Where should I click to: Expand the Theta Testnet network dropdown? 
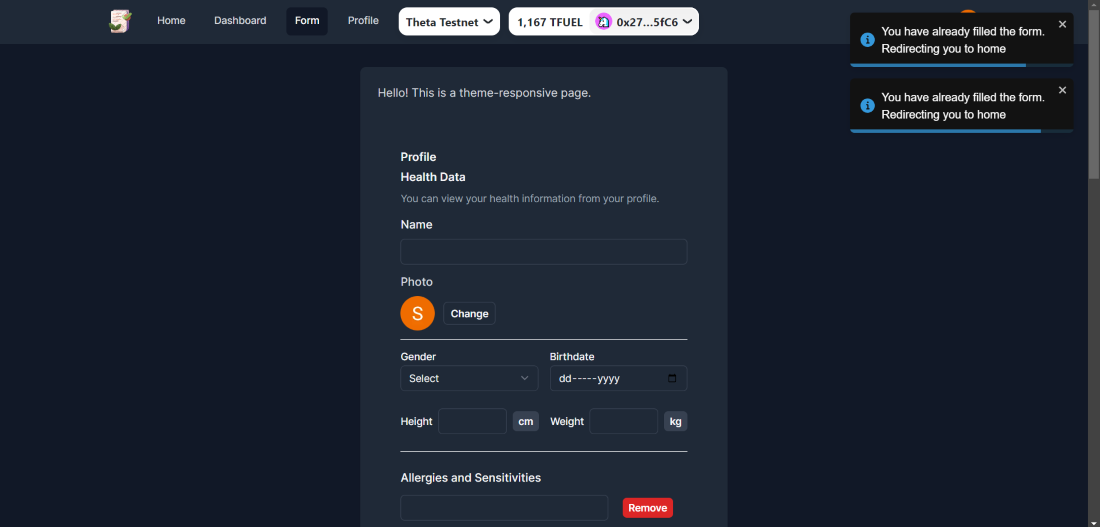tap(449, 22)
